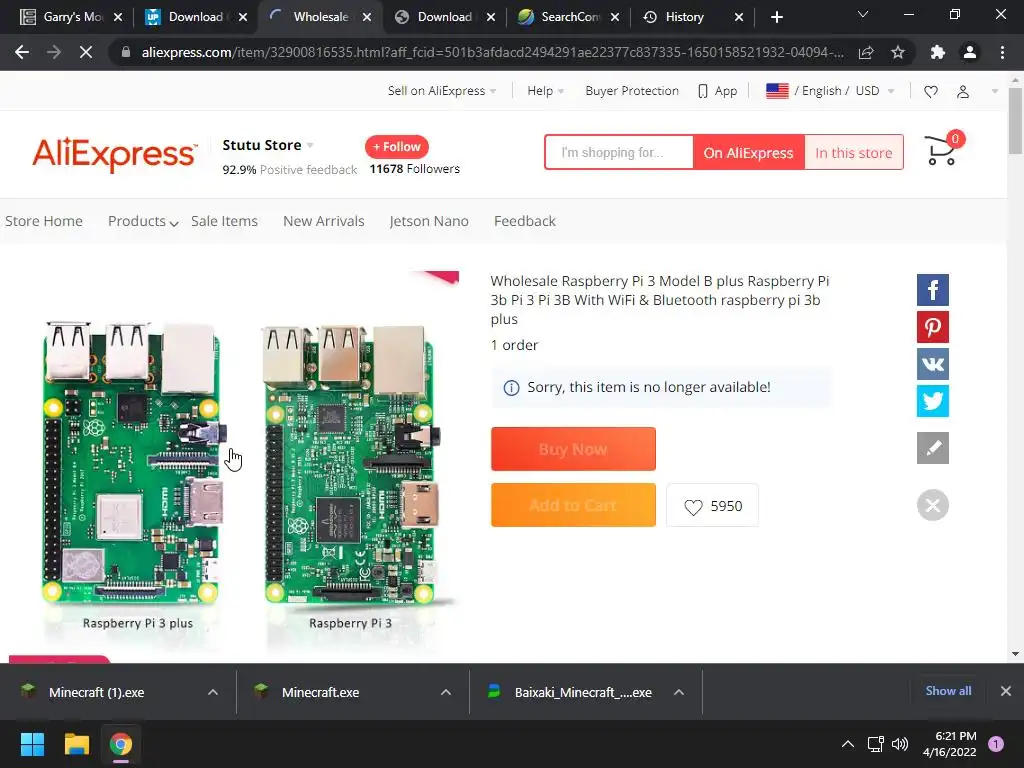1024x768 pixels.
Task: Bookmark this page with star icon
Action: click(898, 52)
